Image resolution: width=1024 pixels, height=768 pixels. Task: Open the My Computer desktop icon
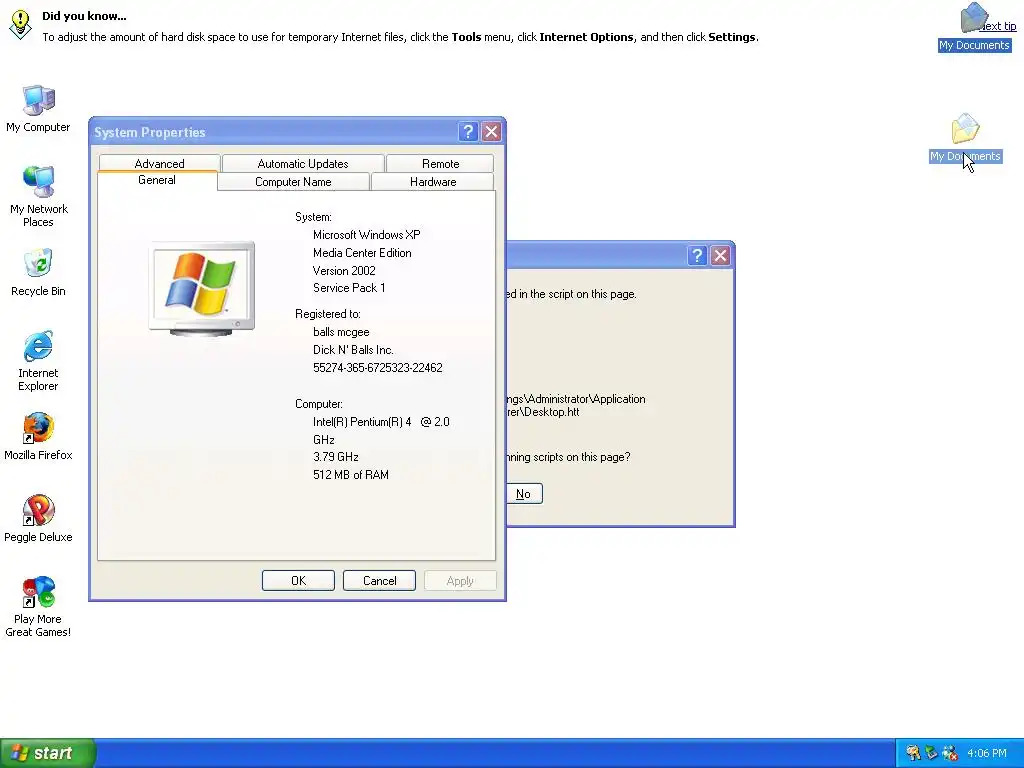39,108
